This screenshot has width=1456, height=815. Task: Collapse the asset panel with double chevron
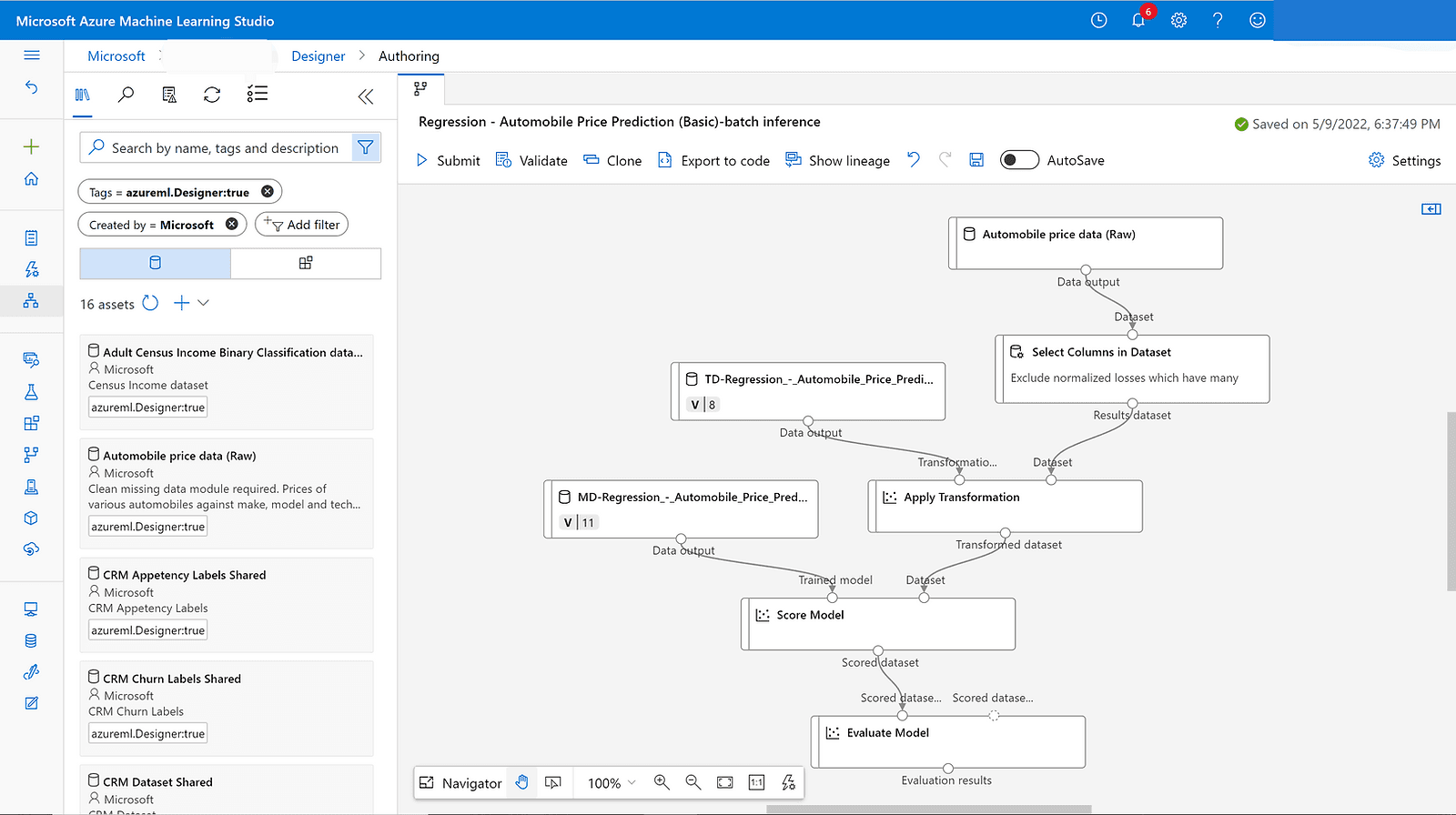click(366, 96)
